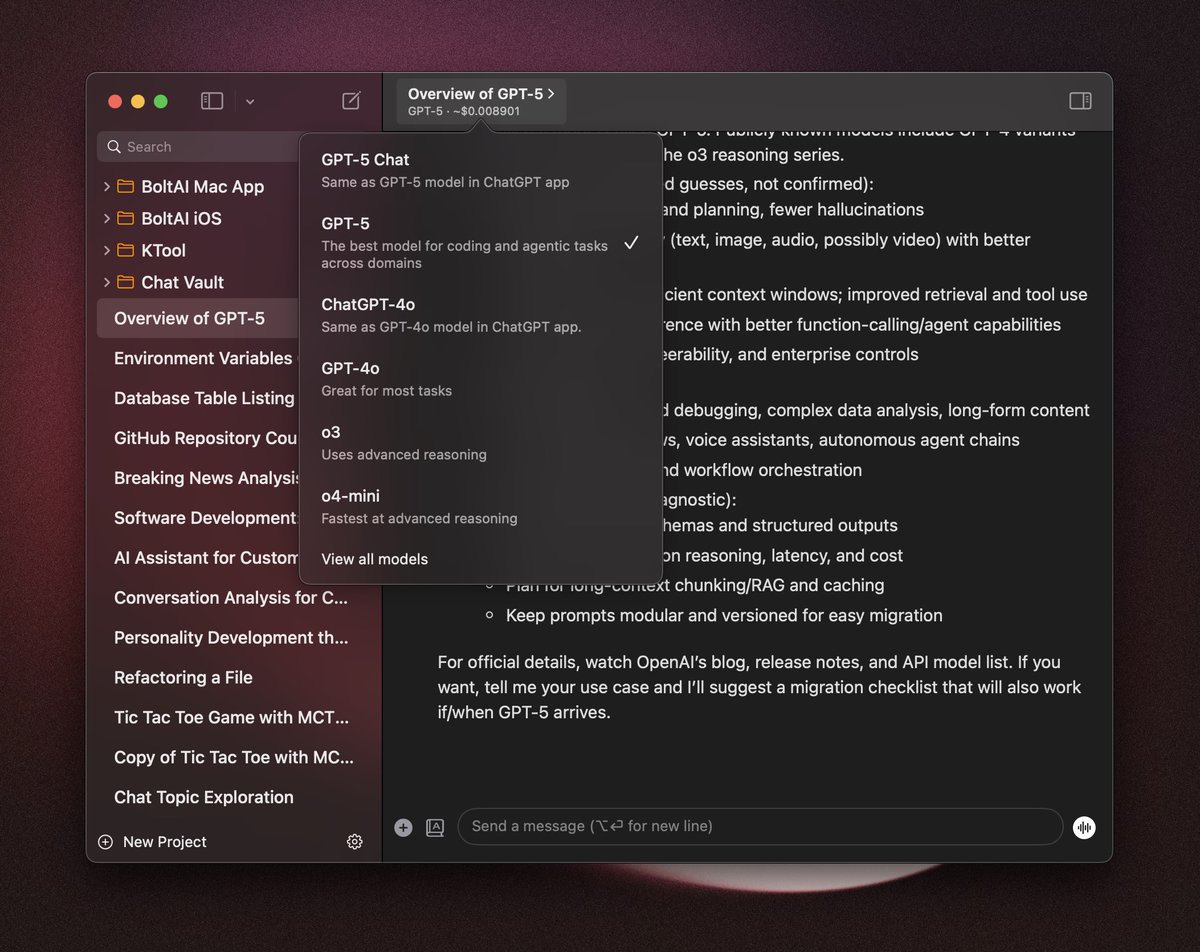Open the AI Assistant for Custom chat
The width and height of the screenshot is (1200, 952).
[x=206, y=558]
